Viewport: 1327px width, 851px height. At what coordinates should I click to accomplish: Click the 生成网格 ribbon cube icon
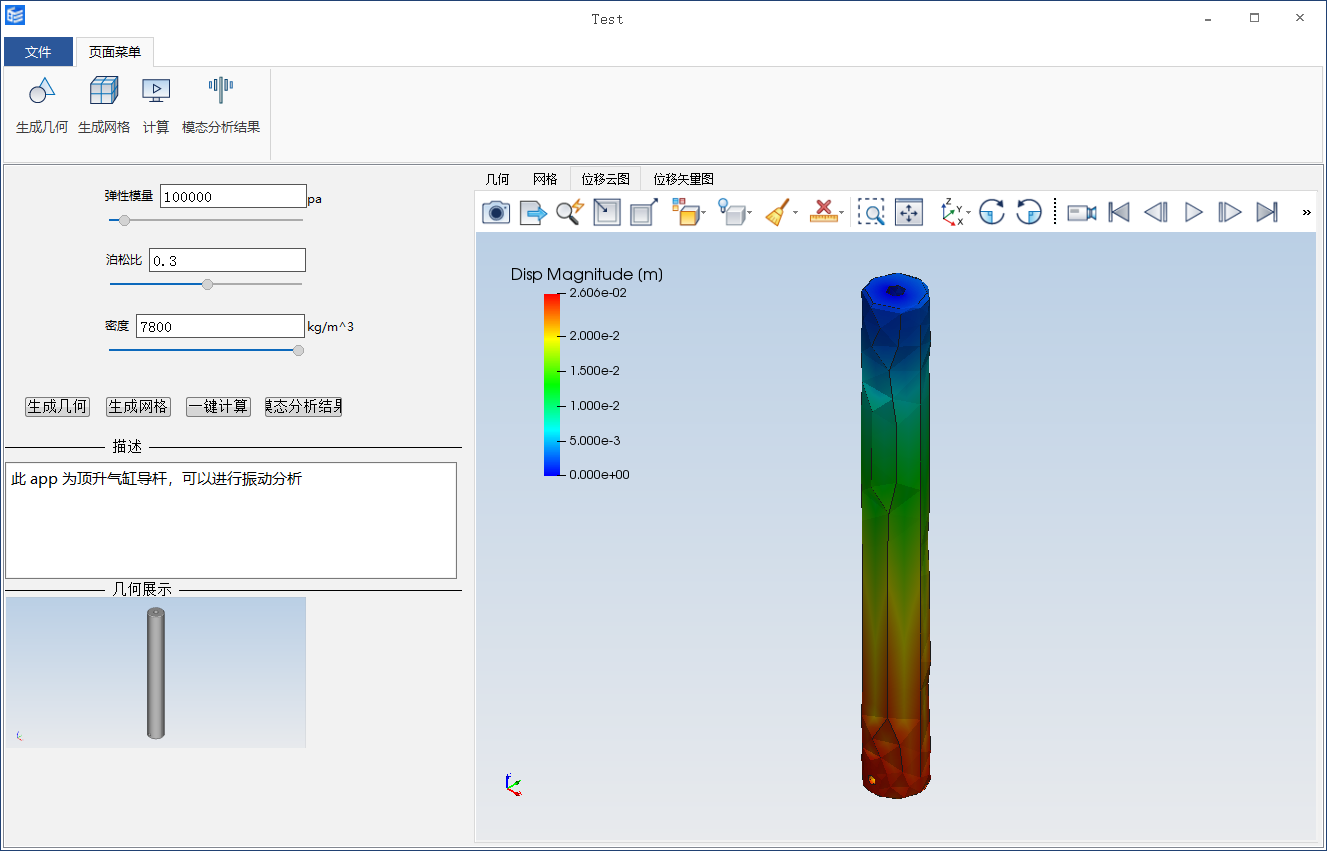click(104, 91)
